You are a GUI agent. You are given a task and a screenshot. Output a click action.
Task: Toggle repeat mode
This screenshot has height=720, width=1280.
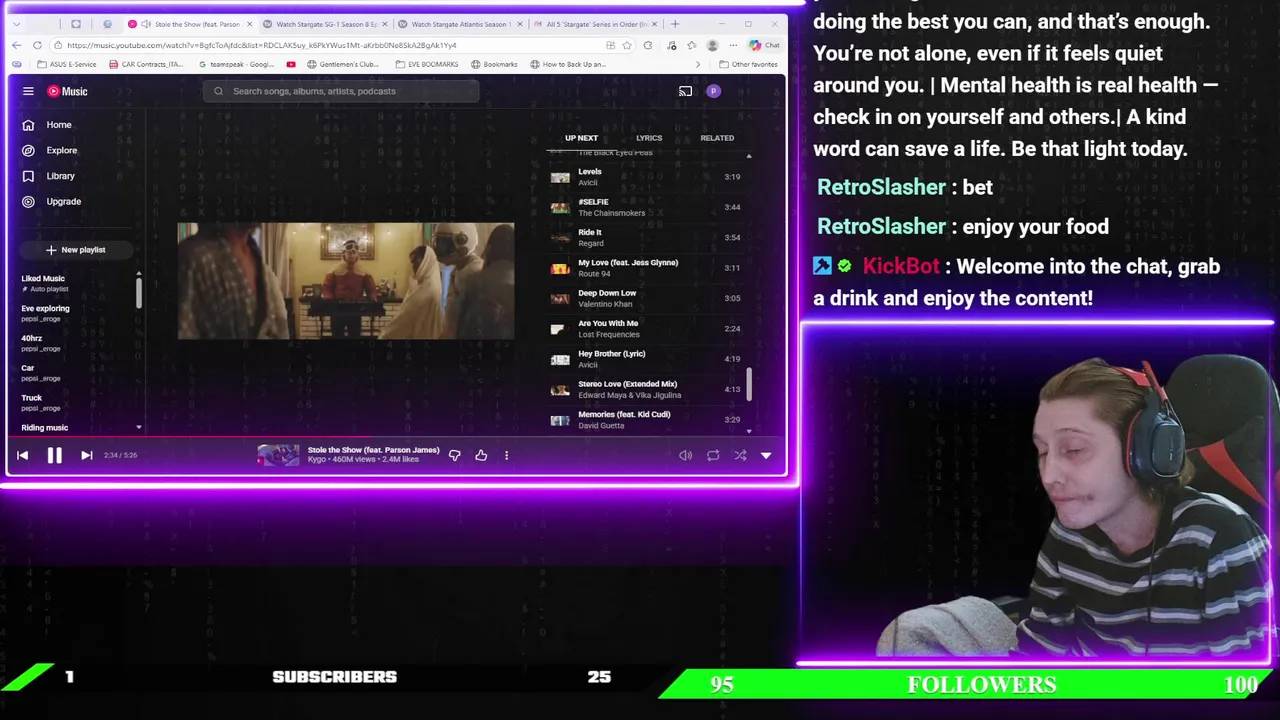tap(713, 455)
